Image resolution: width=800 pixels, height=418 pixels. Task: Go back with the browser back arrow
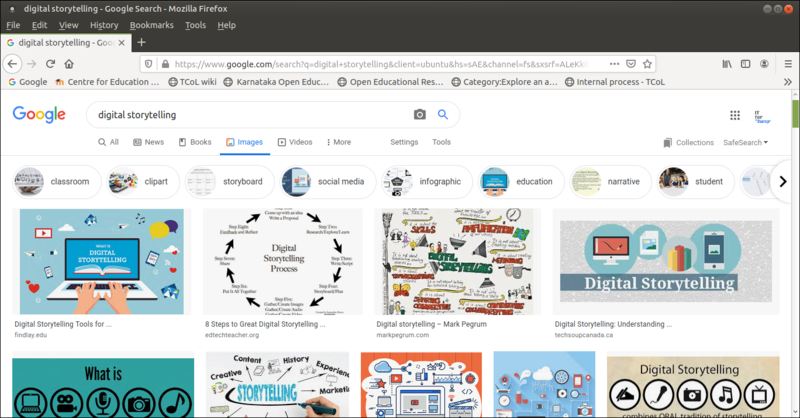(12, 64)
